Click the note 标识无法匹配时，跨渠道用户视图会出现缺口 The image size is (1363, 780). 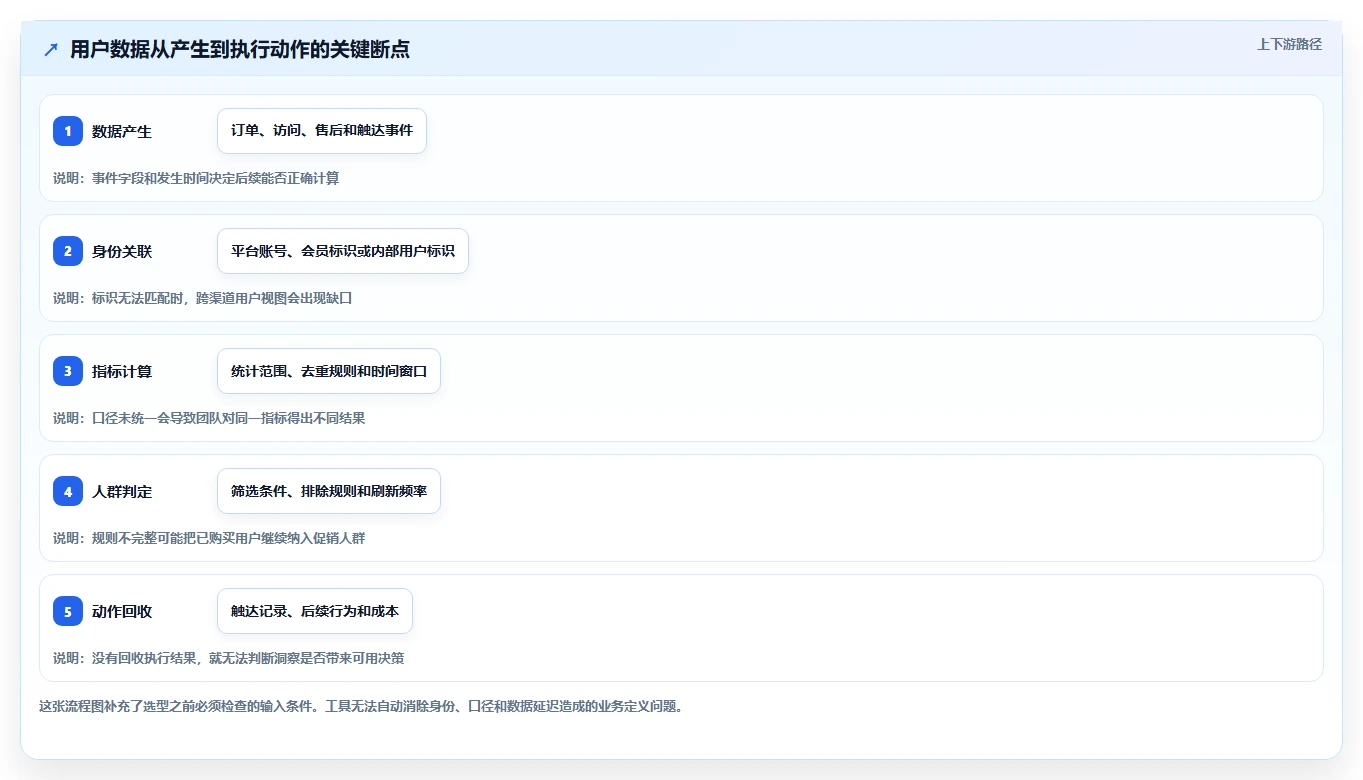222,298
